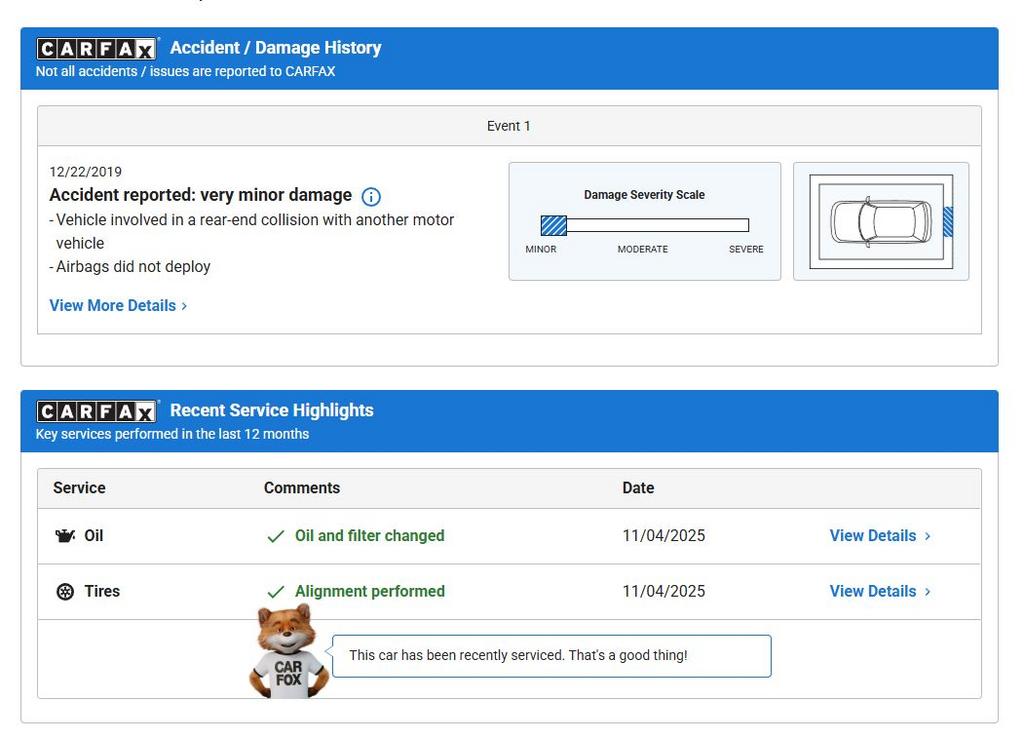
Task: Expand Tires row using its View Details chevron
Action: click(x=928, y=592)
